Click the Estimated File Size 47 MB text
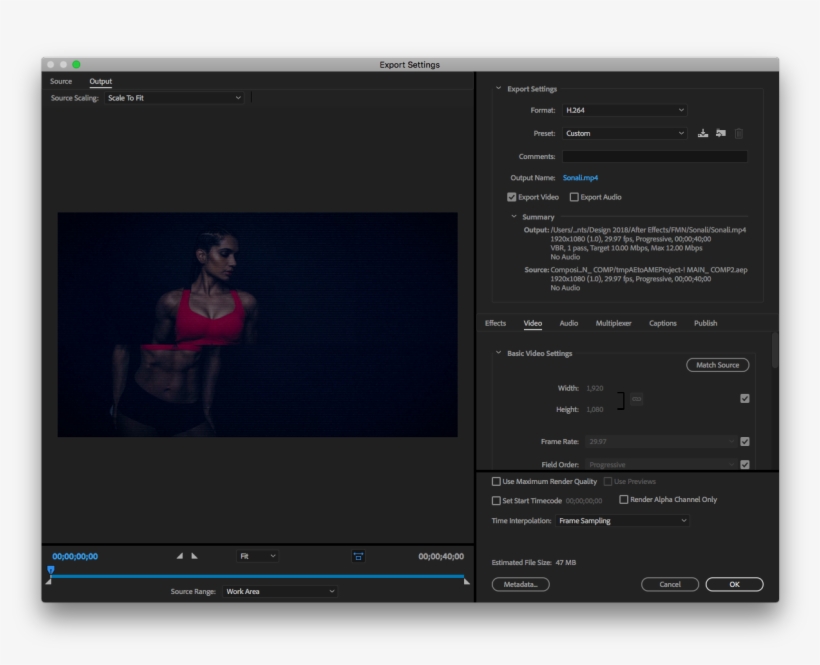The height and width of the screenshot is (665, 820). pos(533,563)
